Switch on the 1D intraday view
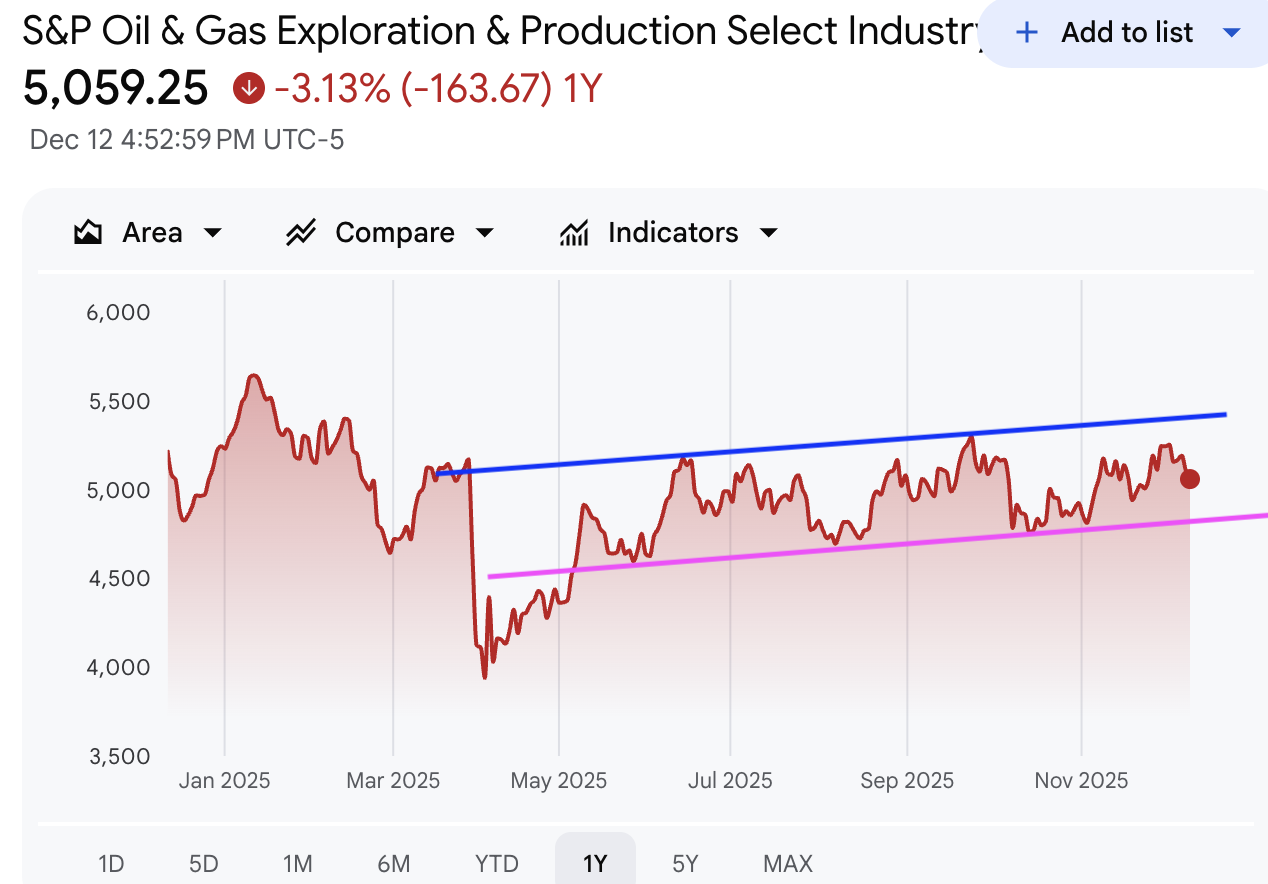The width and height of the screenshot is (1268, 884). tap(111, 862)
